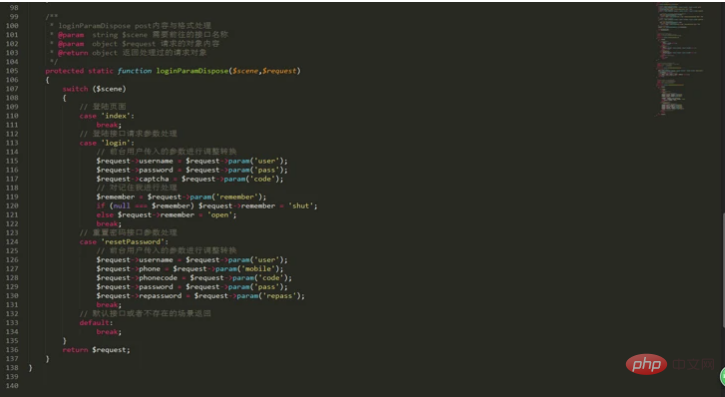This screenshot has height=397, width=725.
Task: Click the 'shut' string value
Action: pos(301,206)
